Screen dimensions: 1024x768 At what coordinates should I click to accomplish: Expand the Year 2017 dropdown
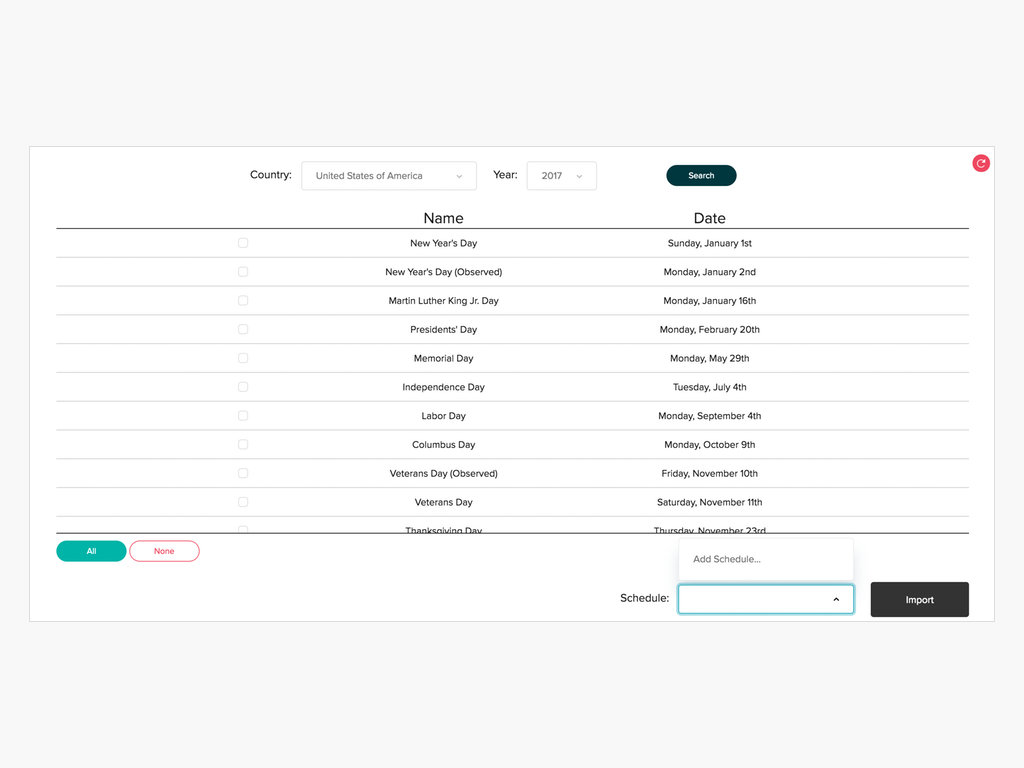561,176
